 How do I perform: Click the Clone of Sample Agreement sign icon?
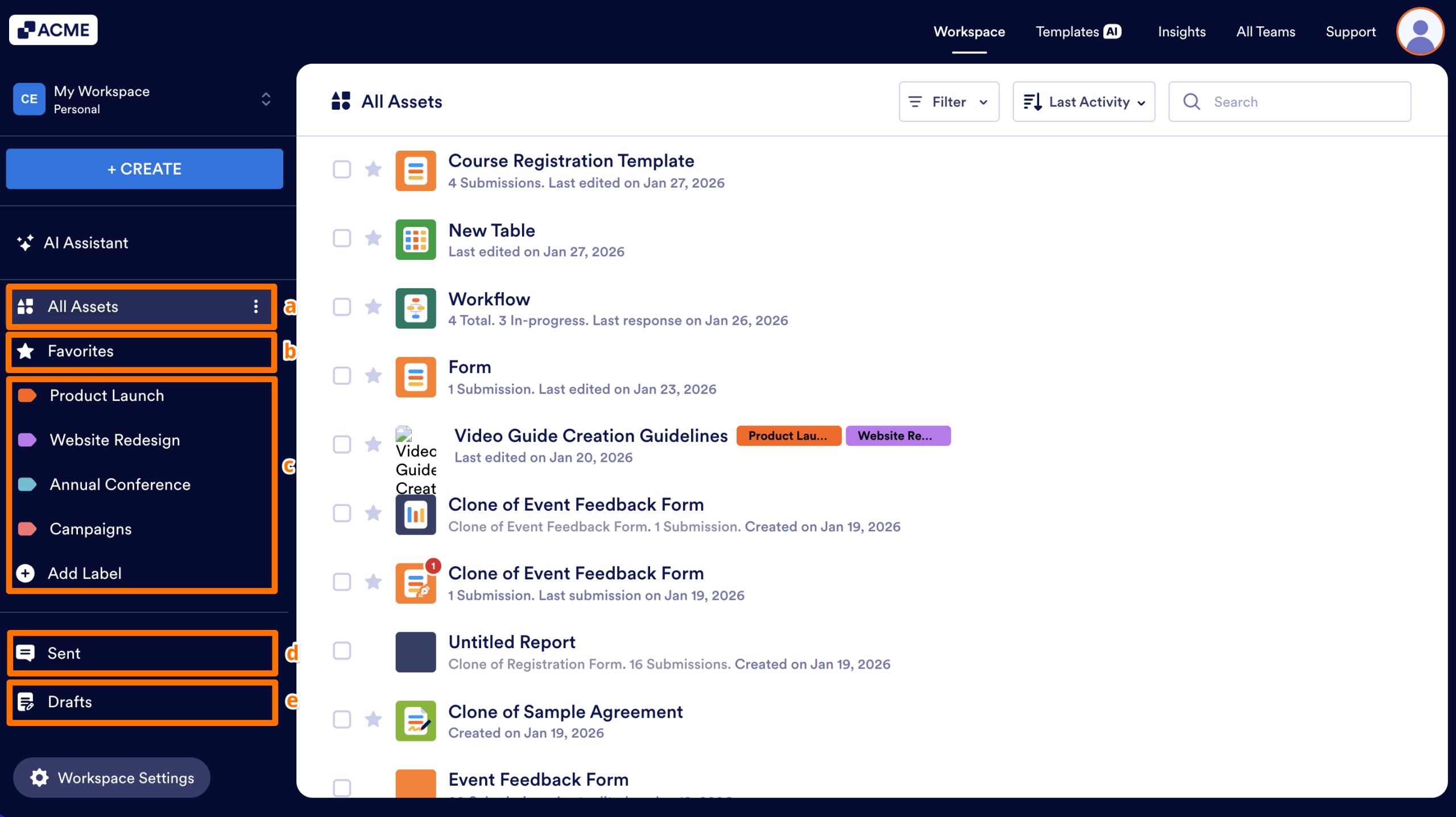click(416, 721)
